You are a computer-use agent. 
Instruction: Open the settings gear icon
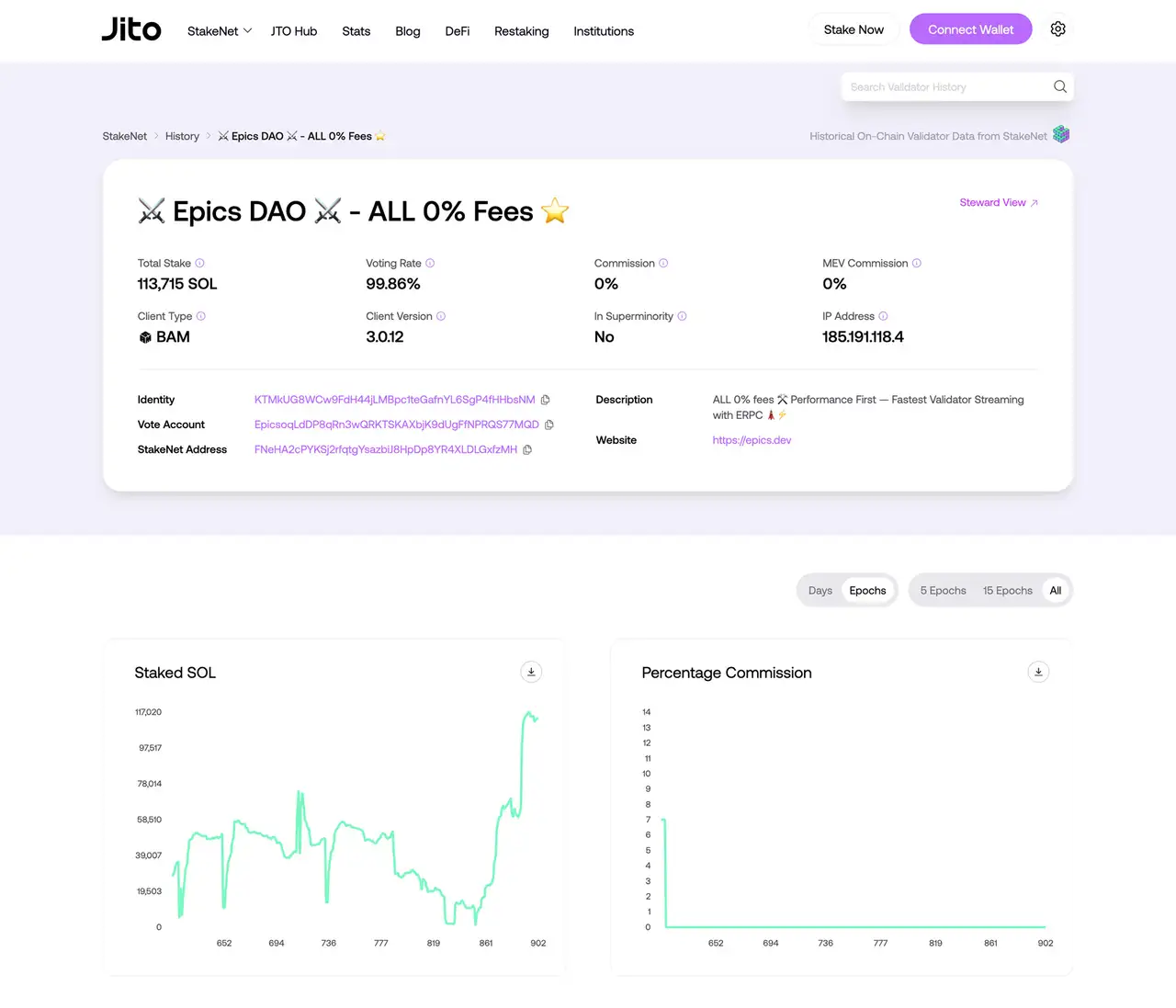point(1057,28)
